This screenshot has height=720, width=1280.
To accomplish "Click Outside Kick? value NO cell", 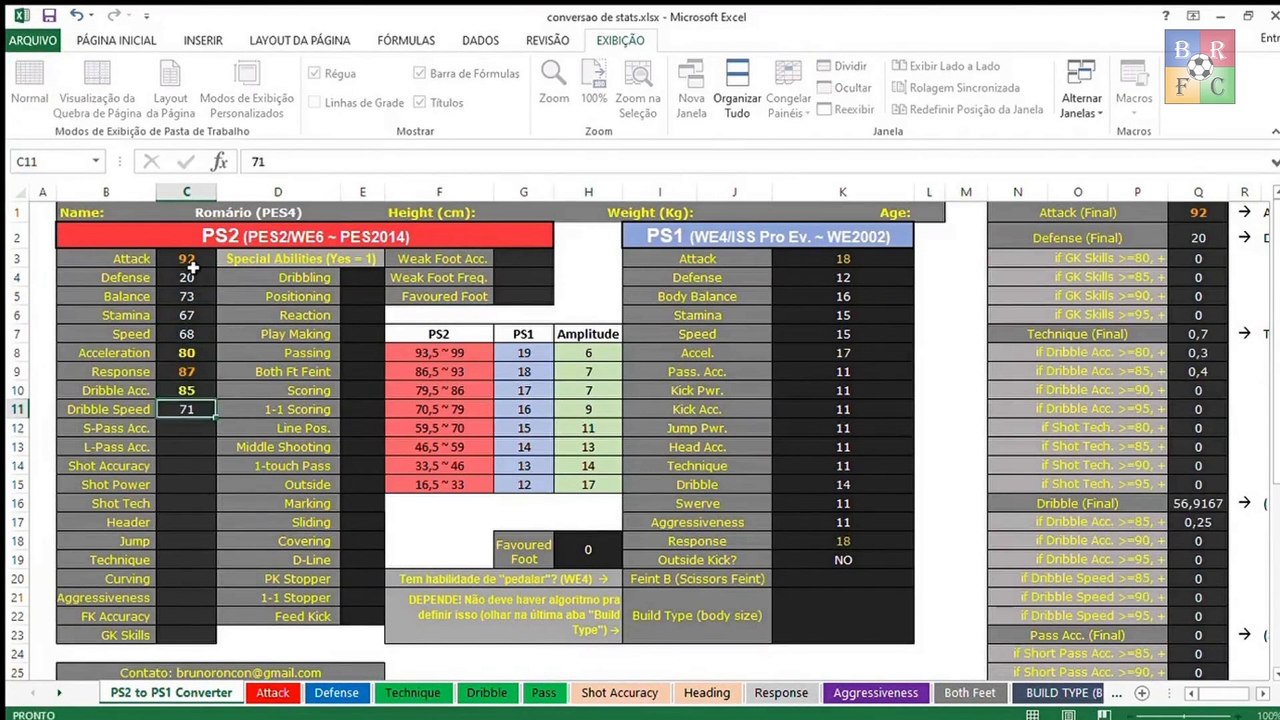I will [843, 560].
